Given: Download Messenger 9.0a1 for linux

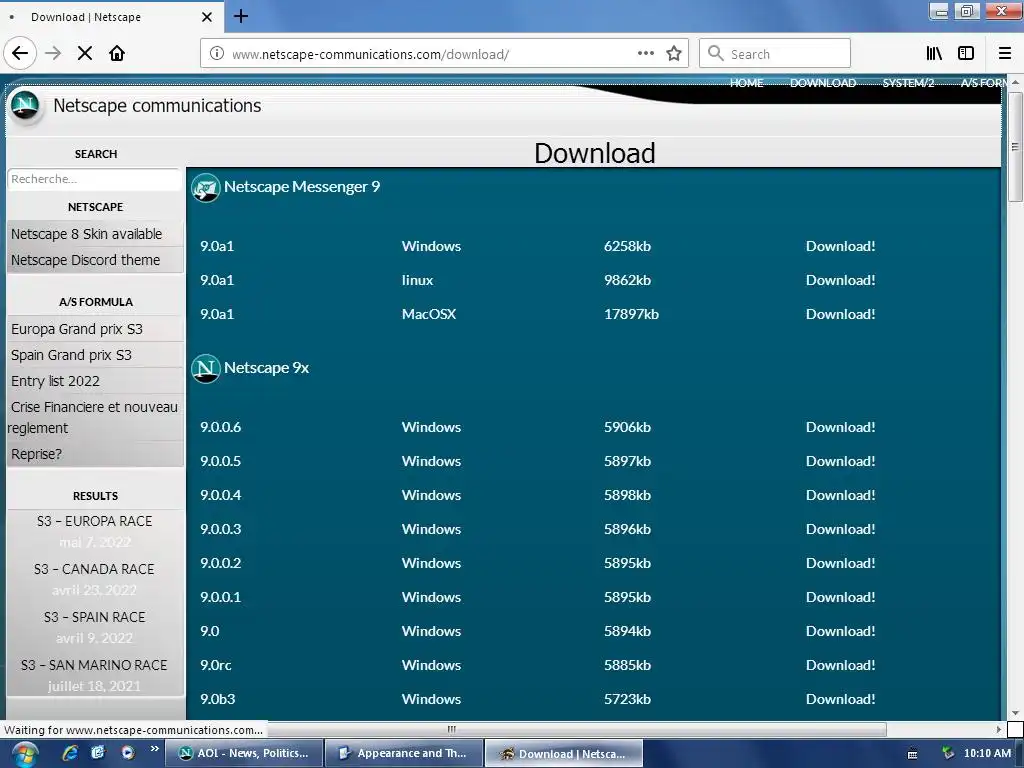Looking at the screenshot, I should 840,280.
